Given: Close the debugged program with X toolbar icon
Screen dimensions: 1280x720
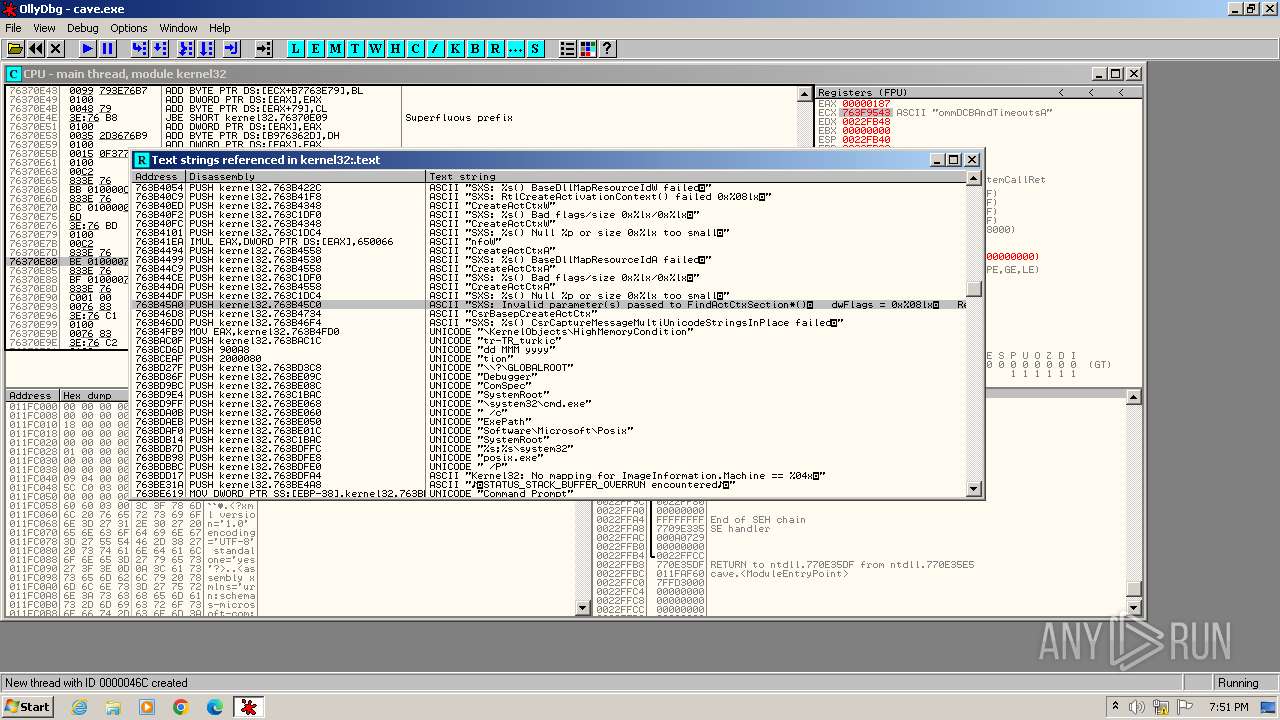Looking at the screenshot, I should tap(56, 48).
